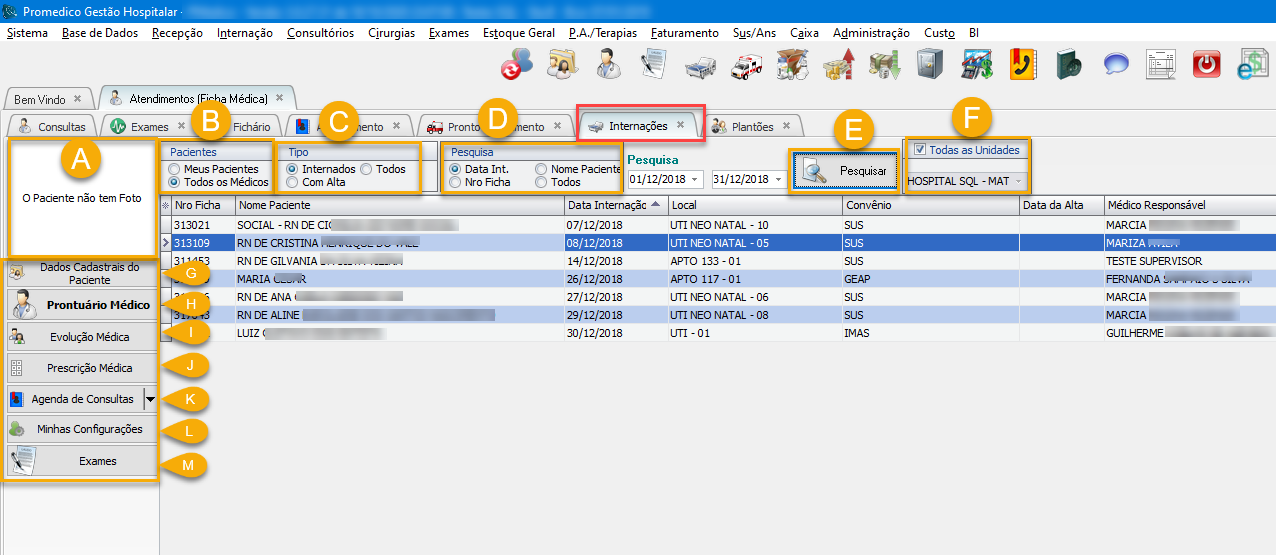This screenshot has width=1276, height=555.
Task: Open the chat speech bubble icon
Action: 1116,65
